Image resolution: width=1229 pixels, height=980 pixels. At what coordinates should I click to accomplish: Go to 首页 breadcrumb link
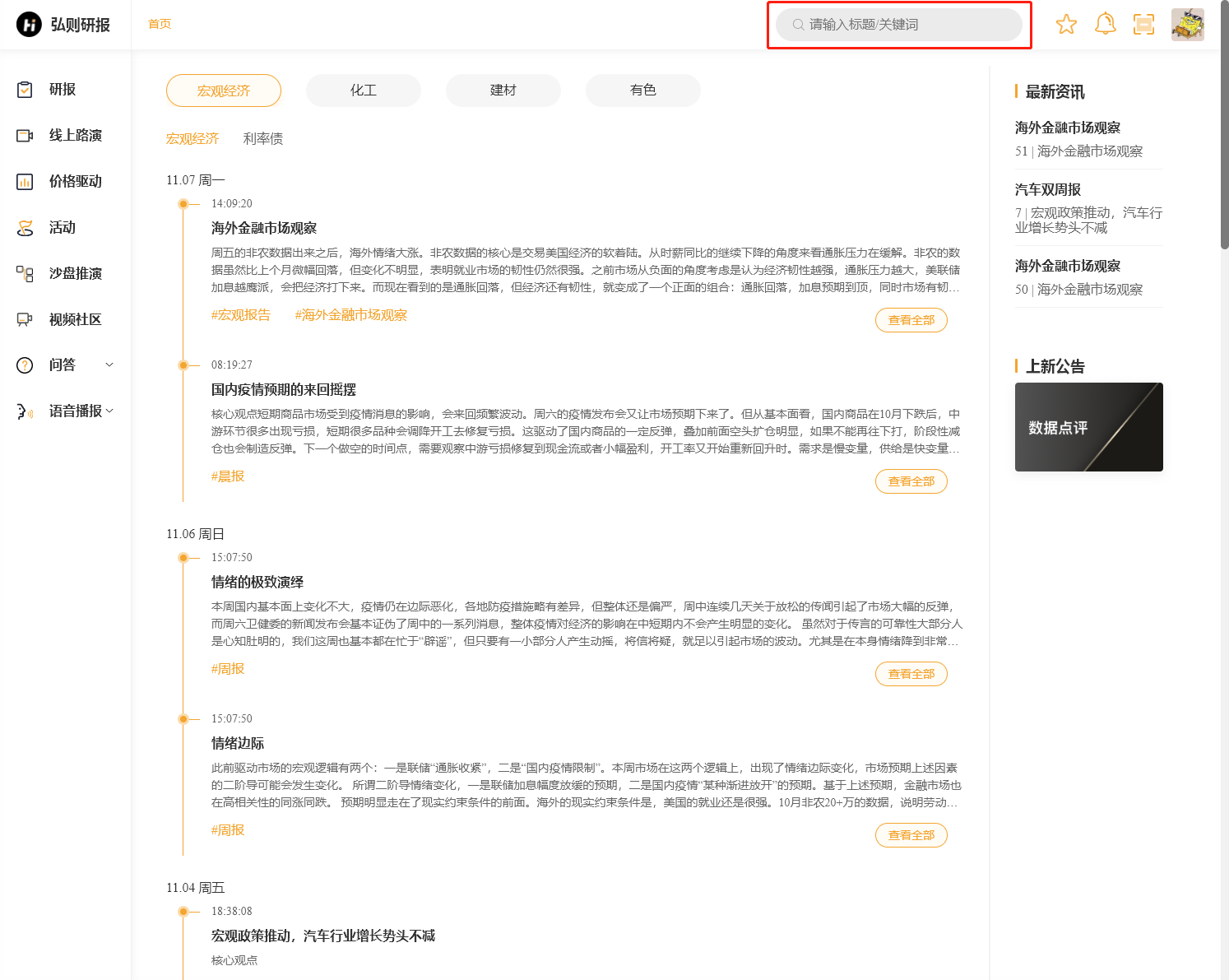[160, 25]
